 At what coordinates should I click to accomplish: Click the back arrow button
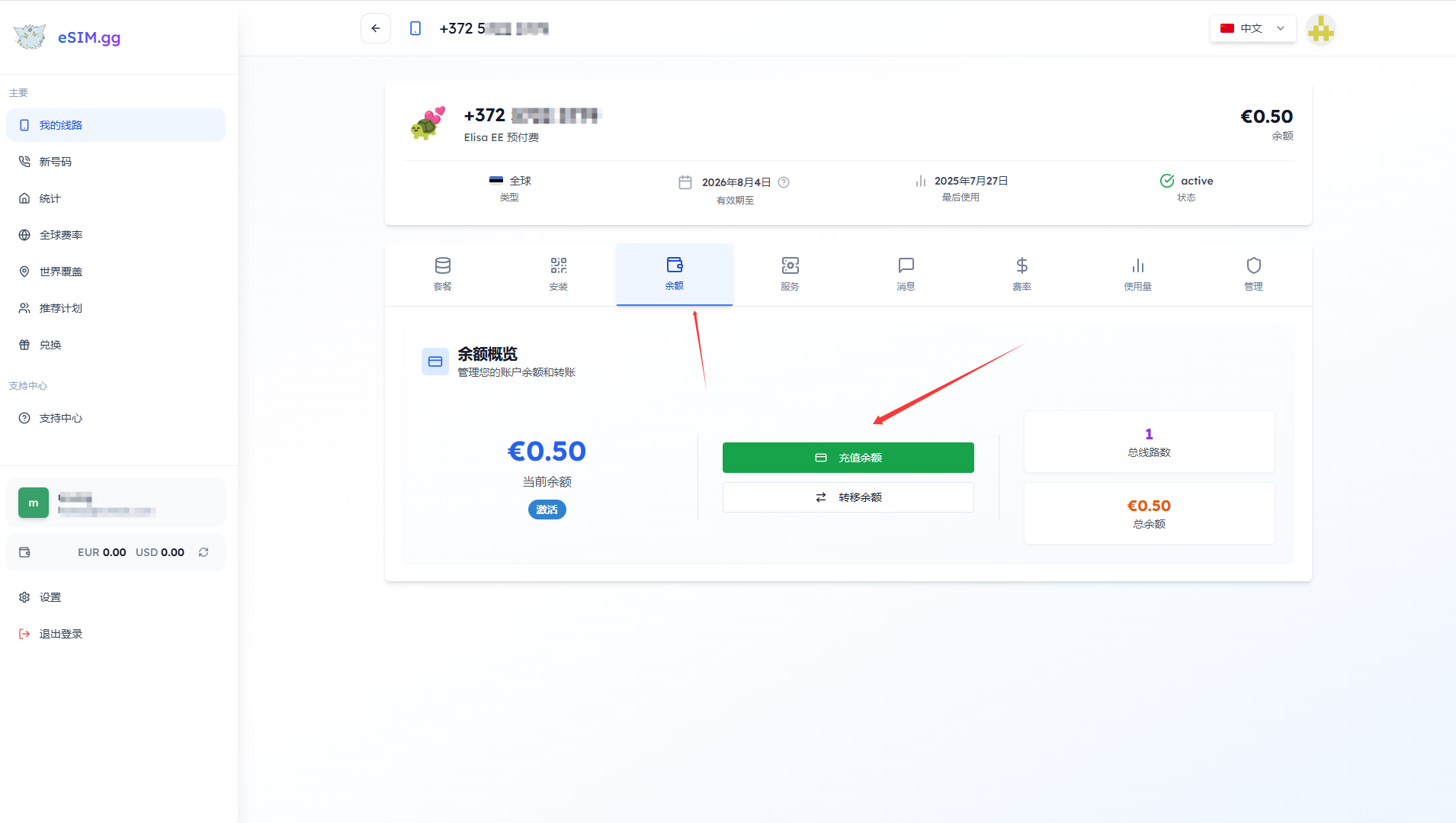pos(376,28)
